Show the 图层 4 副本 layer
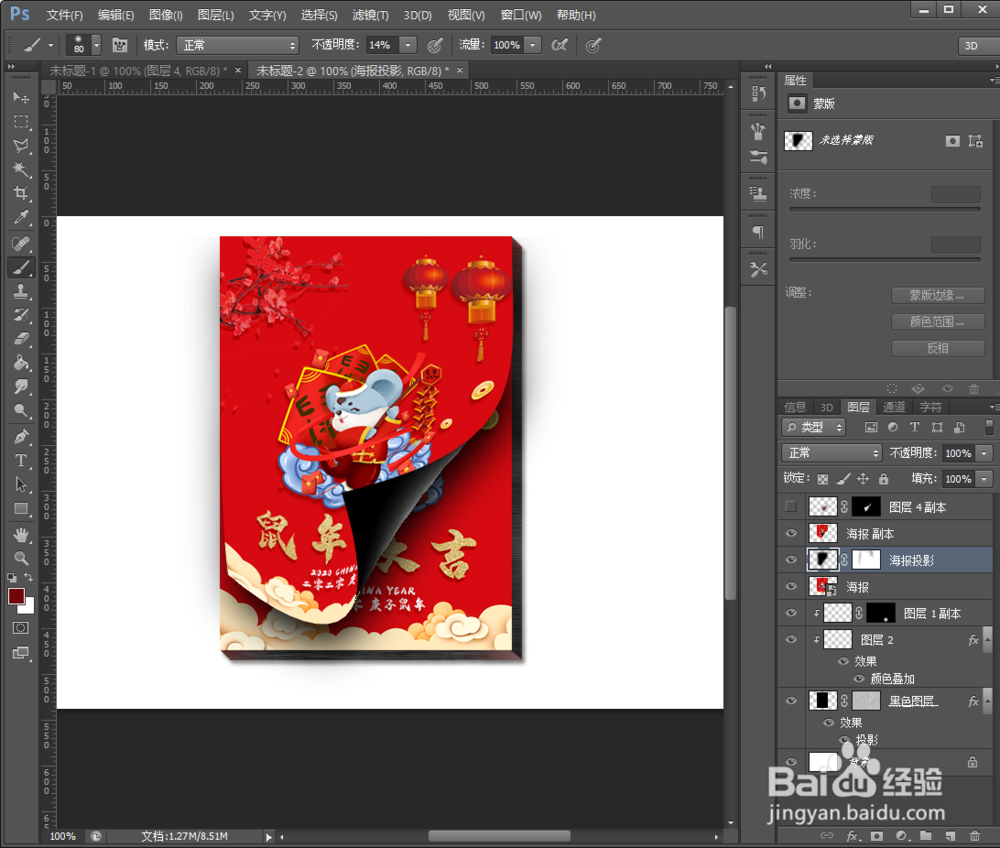The width and height of the screenshot is (1000, 848). click(791, 507)
